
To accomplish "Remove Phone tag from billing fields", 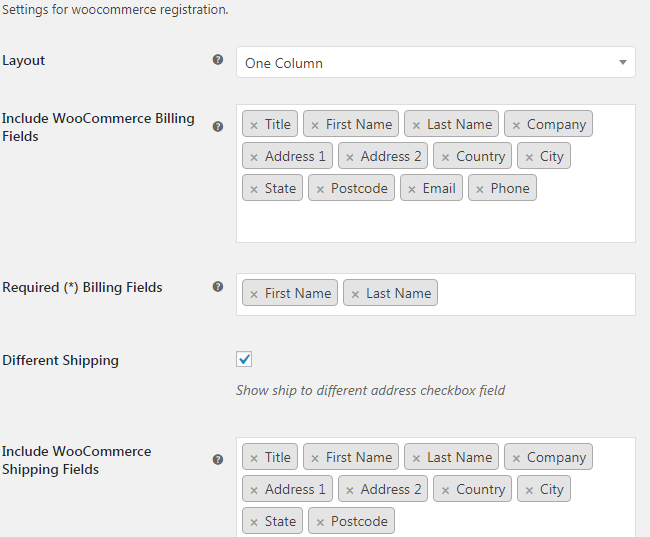I will pyautogui.click(x=480, y=189).
